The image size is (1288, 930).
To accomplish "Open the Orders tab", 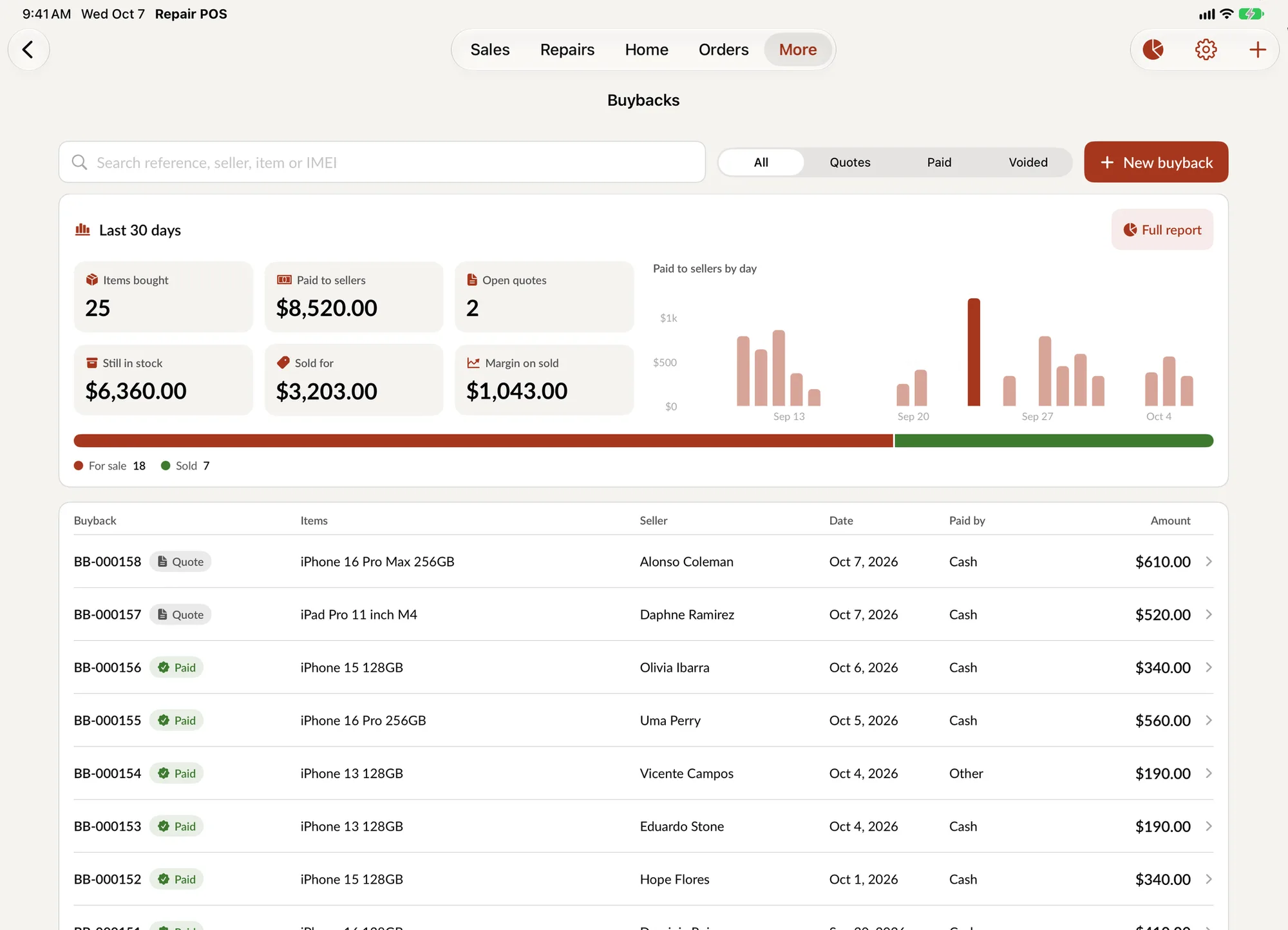I will (723, 50).
